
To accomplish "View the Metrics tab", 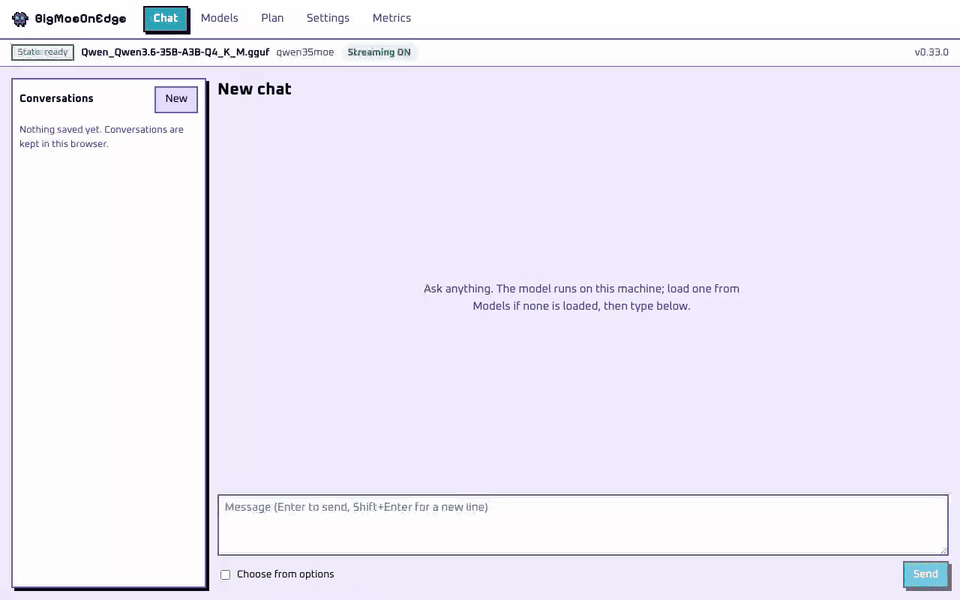I will (392, 18).
